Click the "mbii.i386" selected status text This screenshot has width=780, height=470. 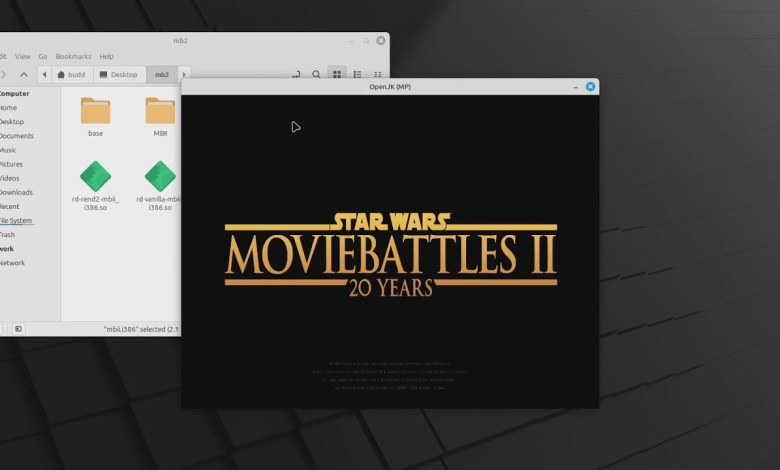click(x=142, y=329)
